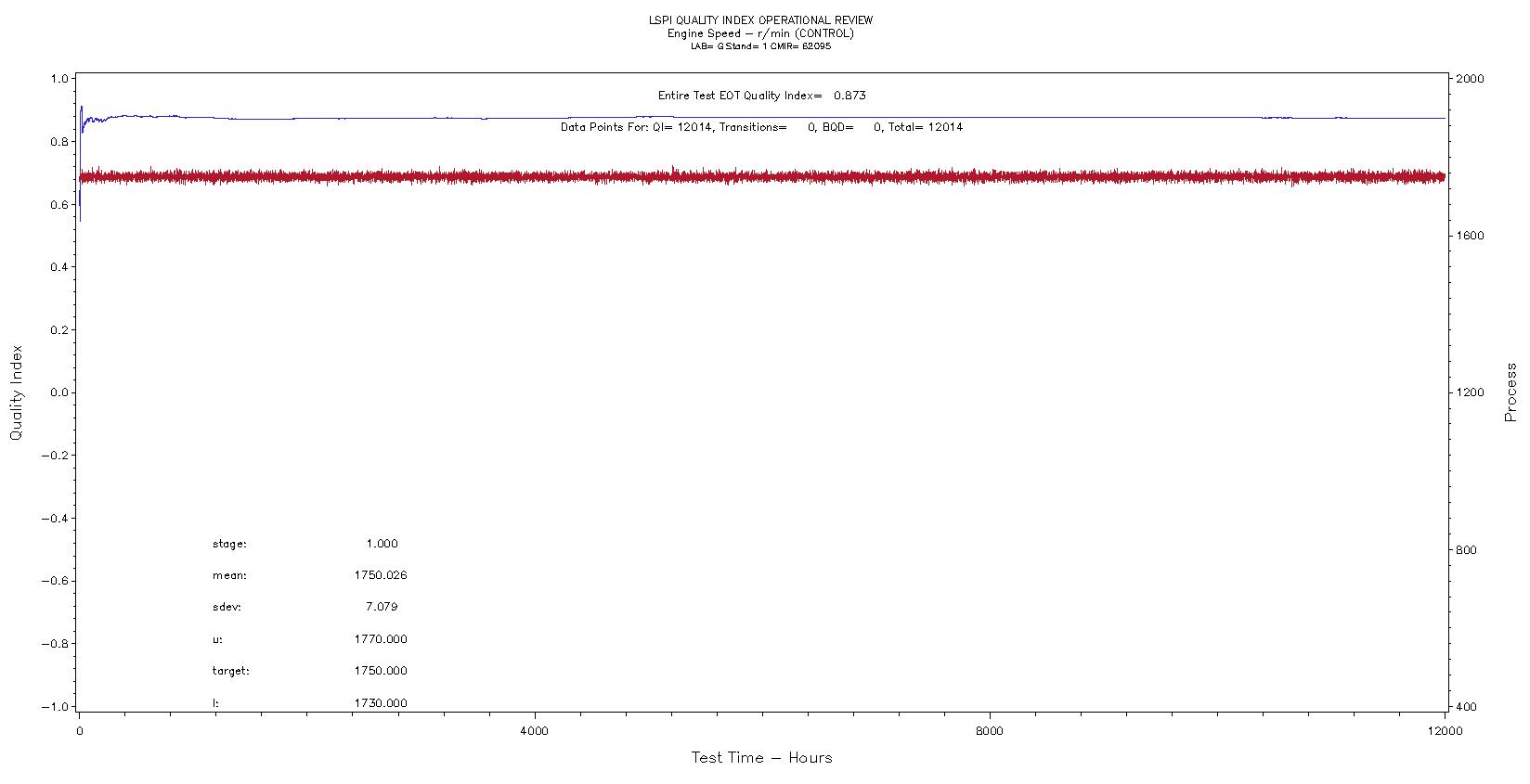The width and height of the screenshot is (1530, 784).
Task: Click the upper limit value '1770.000'
Action: pyautogui.click(x=381, y=640)
